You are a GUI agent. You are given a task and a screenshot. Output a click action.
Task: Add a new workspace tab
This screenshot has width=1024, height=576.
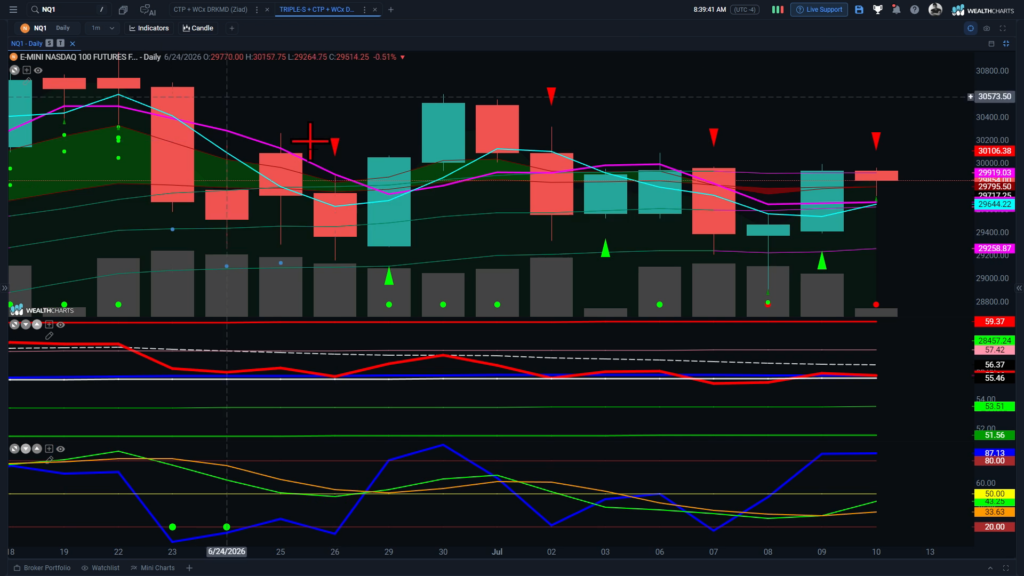(x=391, y=10)
